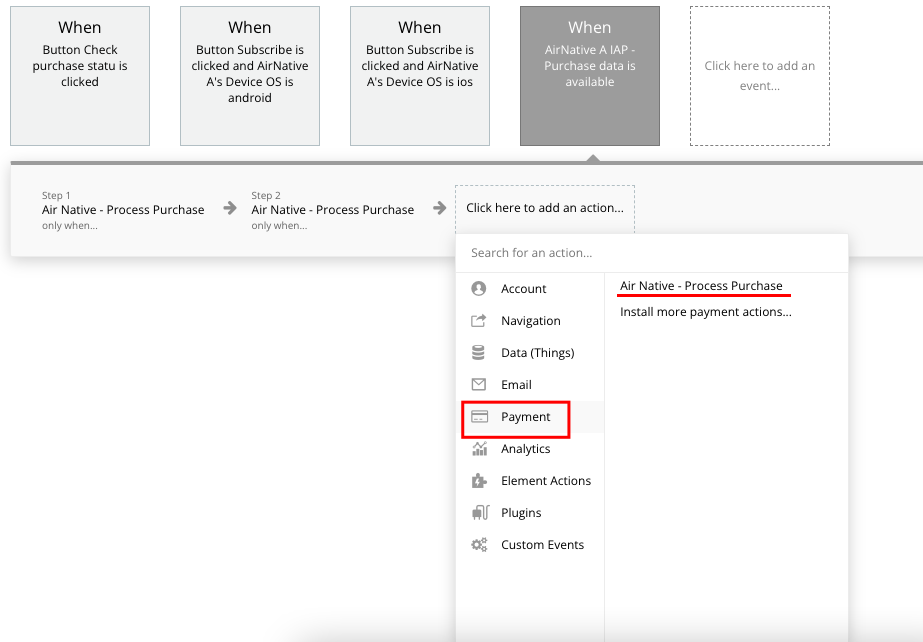923x642 pixels.
Task: Click here to add an event box
Action: [x=759, y=76]
